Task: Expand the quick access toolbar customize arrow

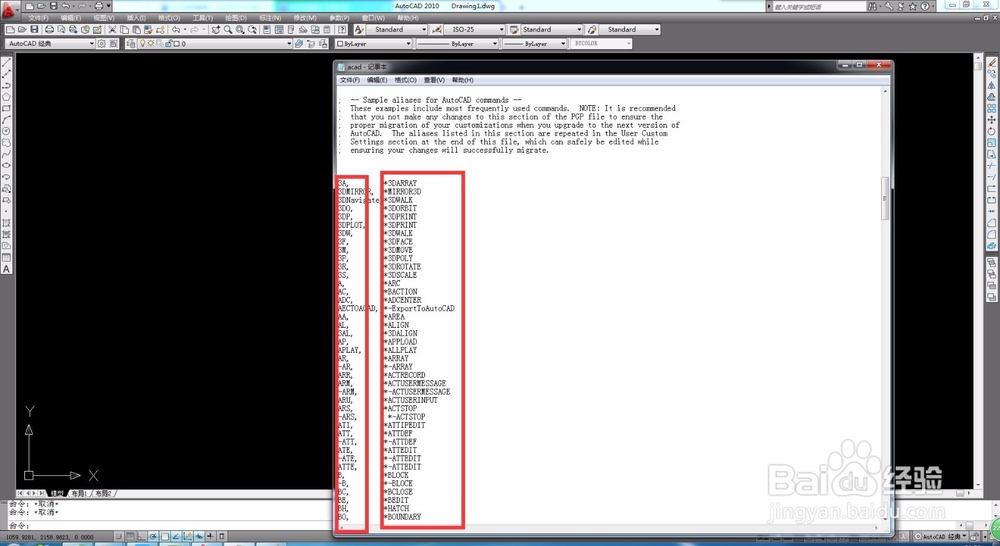Action: tap(110, 6)
